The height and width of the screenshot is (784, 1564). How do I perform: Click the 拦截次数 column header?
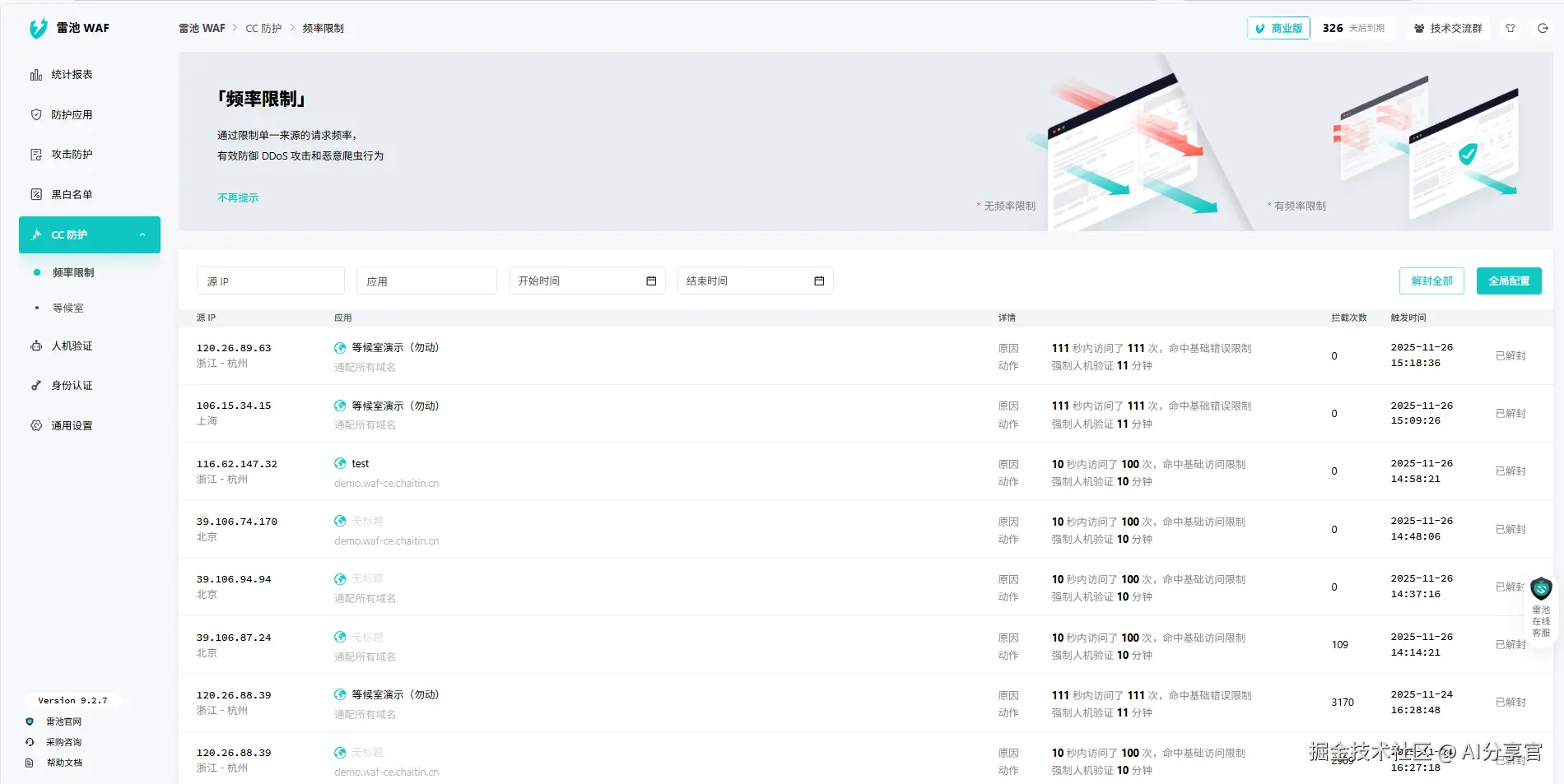pyautogui.click(x=1349, y=318)
